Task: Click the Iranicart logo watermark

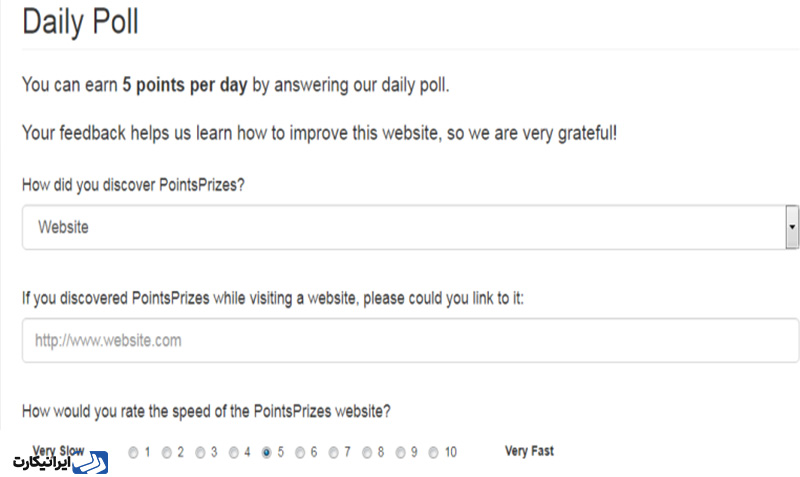Action: (61, 462)
